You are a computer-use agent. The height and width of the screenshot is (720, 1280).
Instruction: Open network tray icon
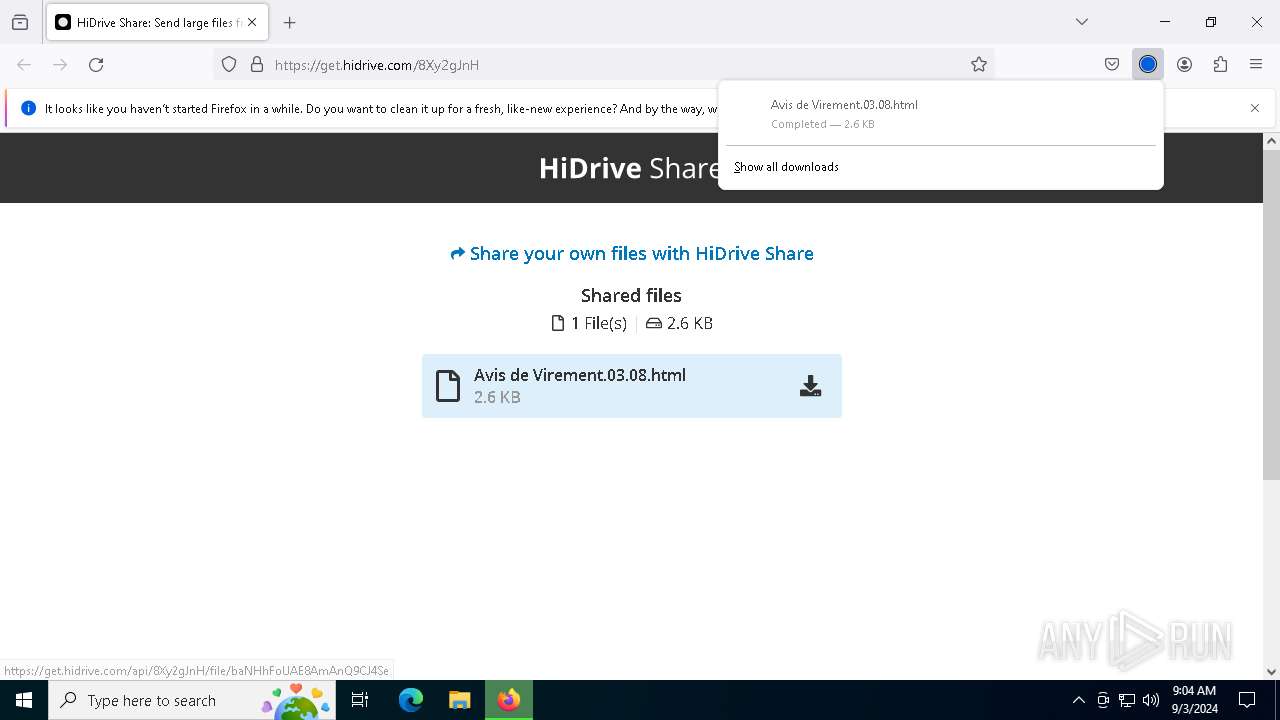(1127, 700)
